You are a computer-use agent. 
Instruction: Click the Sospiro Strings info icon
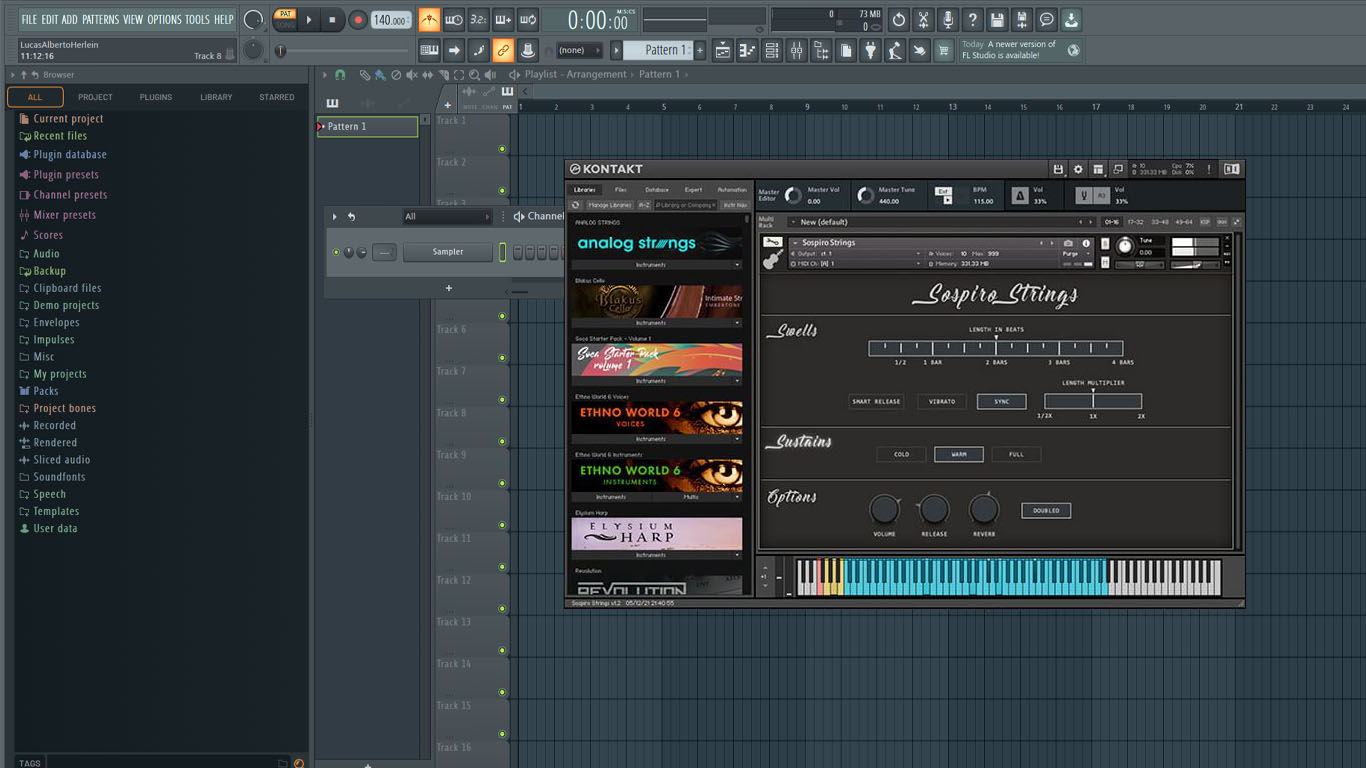point(1086,243)
